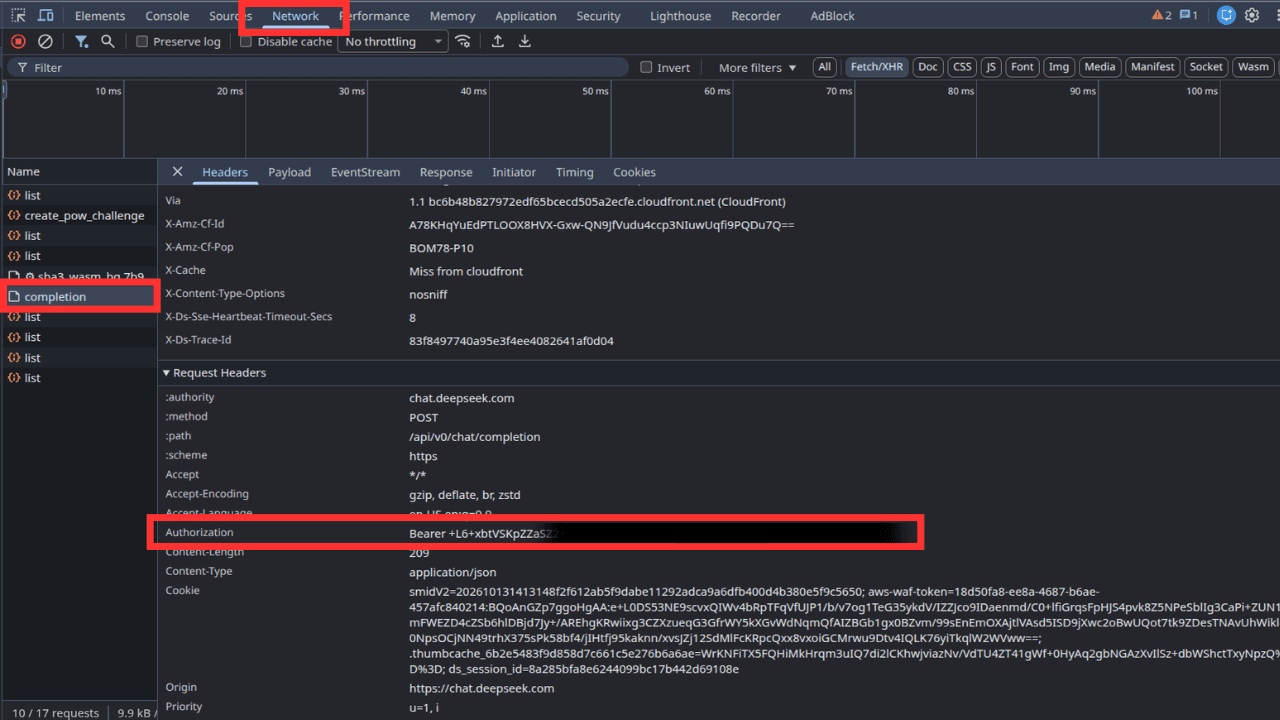The width and height of the screenshot is (1280, 720).
Task: Toggle the Fetch/XHR filter
Action: tap(877, 67)
